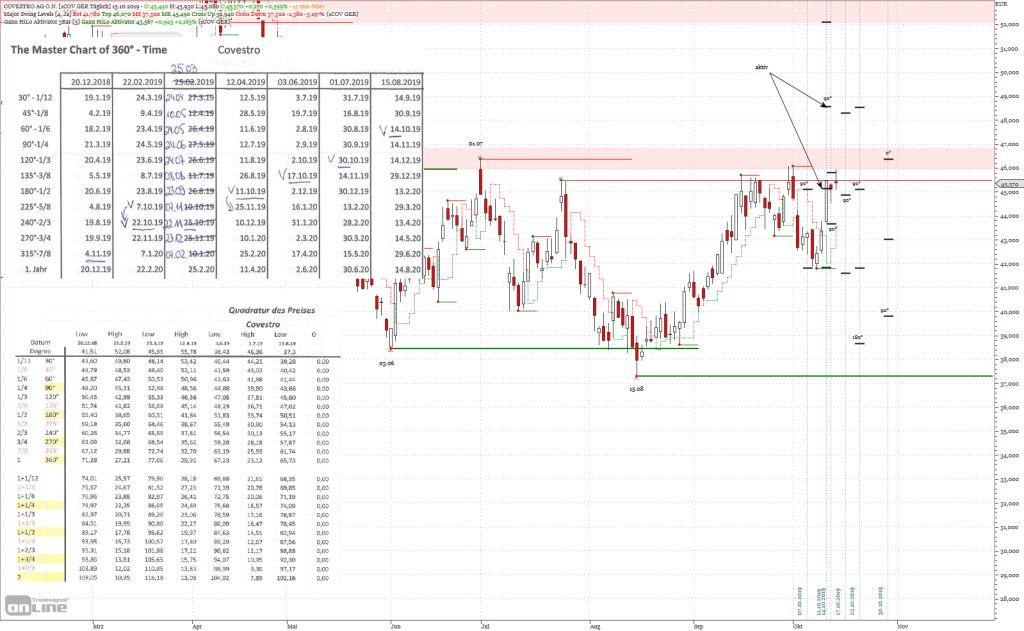Click the '30° - 1/12' row label
Viewport: 1024px width, 631px height.
pyautogui.click(x=35, y=97)
